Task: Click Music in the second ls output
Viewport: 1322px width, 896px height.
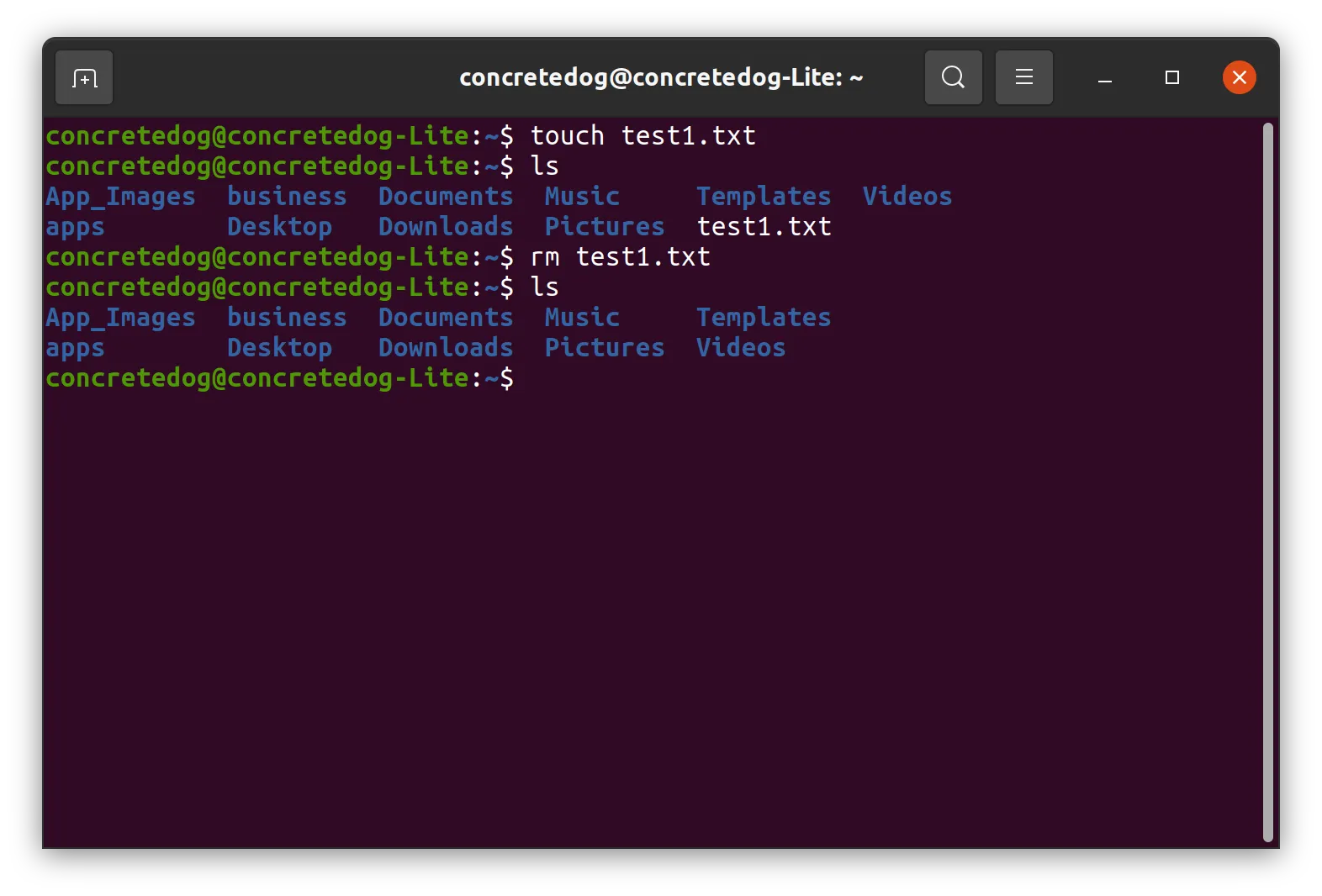Action: coord(582,317)
